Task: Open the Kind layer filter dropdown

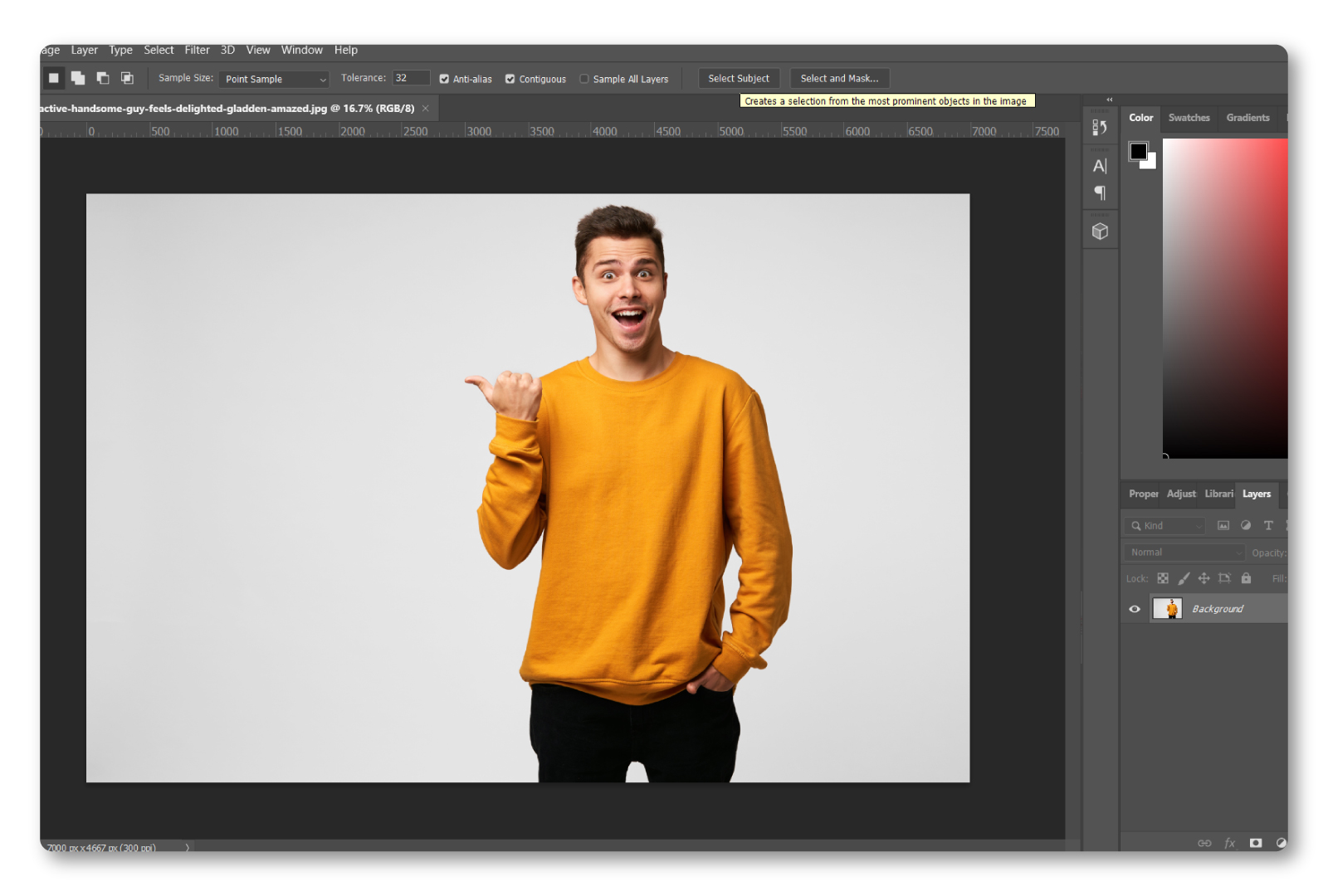Action: pos(1165,526)
